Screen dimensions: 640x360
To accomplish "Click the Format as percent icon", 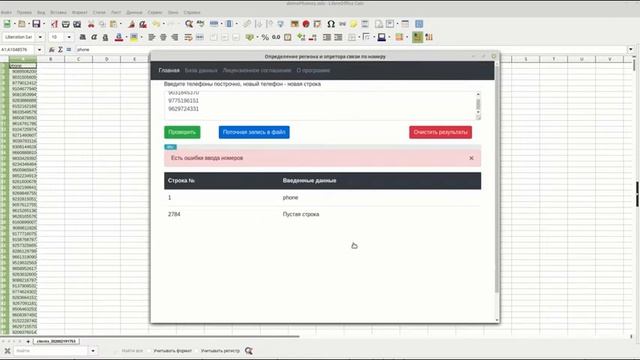I will [x=265, y=37].
